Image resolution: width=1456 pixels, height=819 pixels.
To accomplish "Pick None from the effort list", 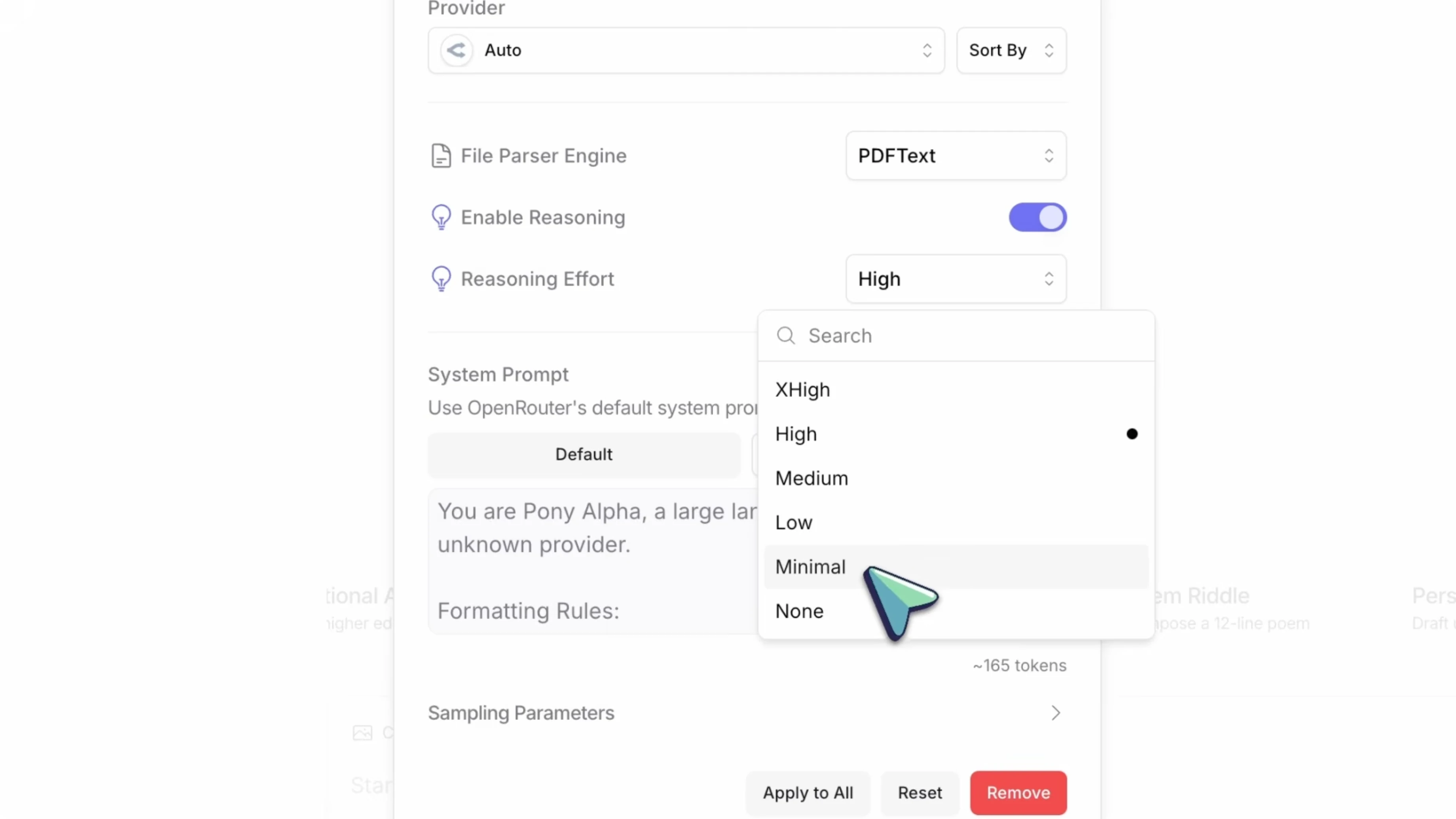I will click(799, 611).
